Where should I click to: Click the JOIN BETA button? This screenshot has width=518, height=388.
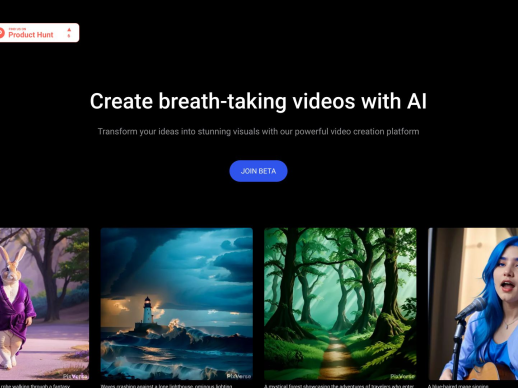[258, 171]
